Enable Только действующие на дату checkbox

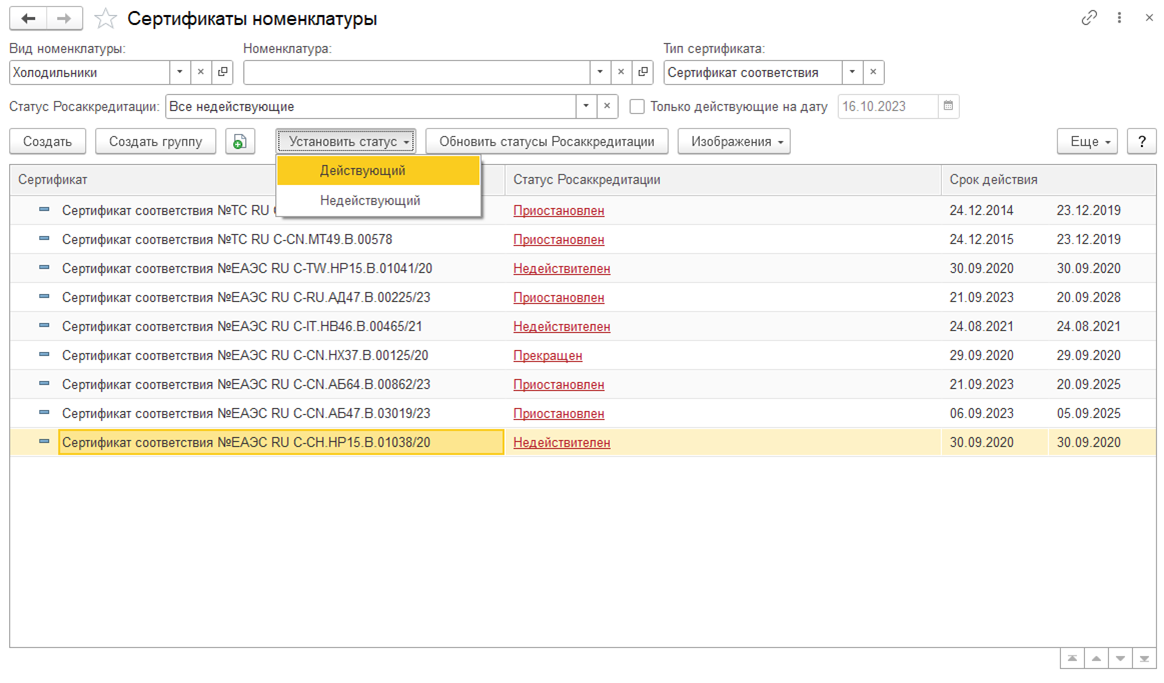pos(637,106)
